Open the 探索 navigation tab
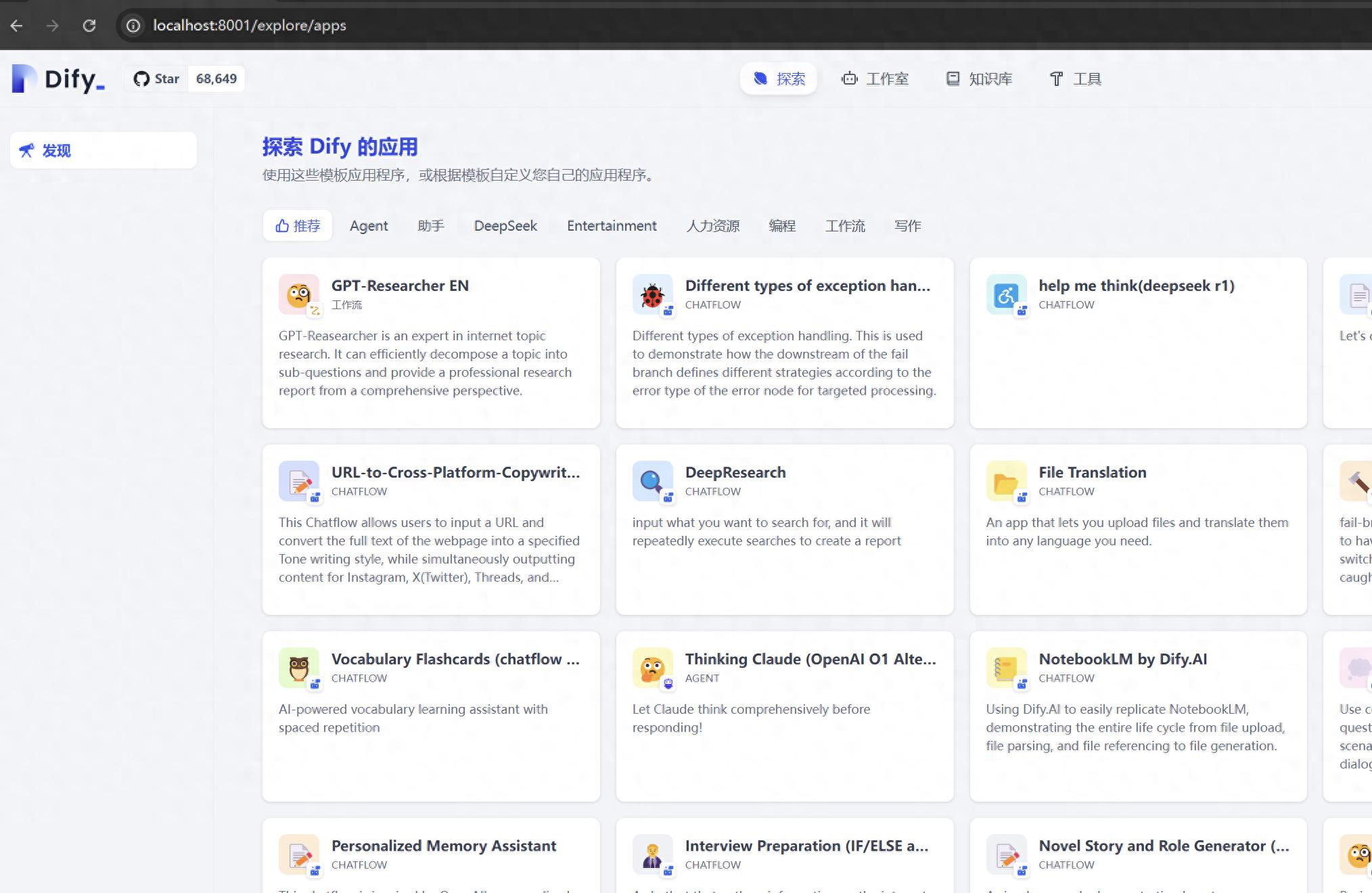Screen dimensions: 1372x893 pyautogui.click(x=779, y=79)
